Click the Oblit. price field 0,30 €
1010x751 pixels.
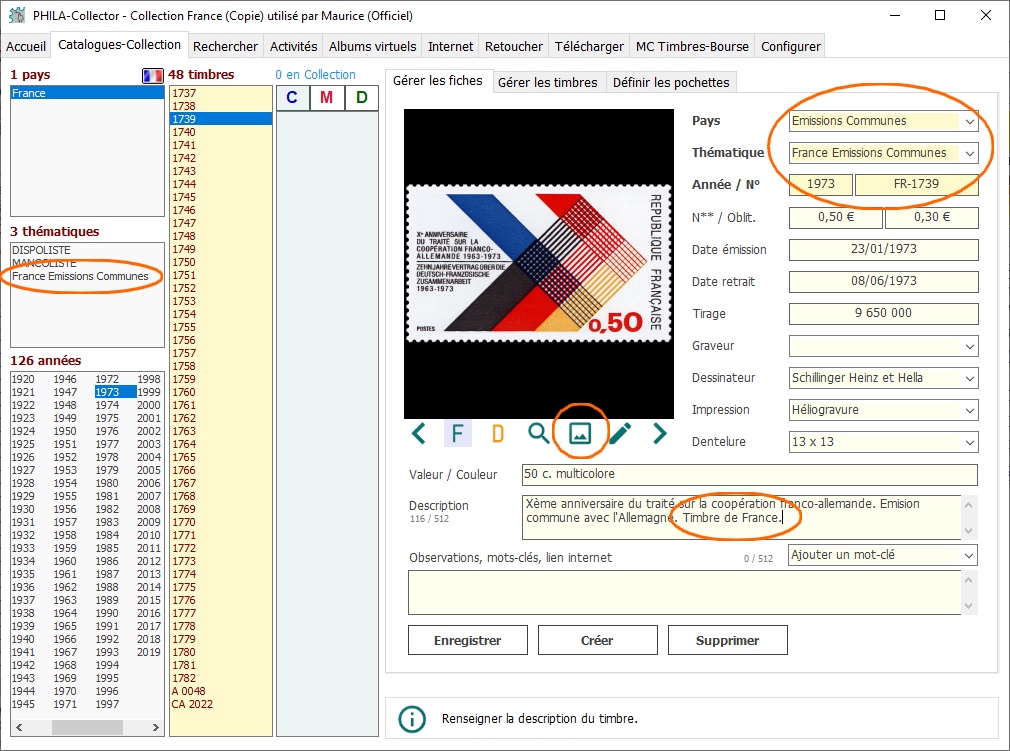pyautogui.click(x=931, y=217)
